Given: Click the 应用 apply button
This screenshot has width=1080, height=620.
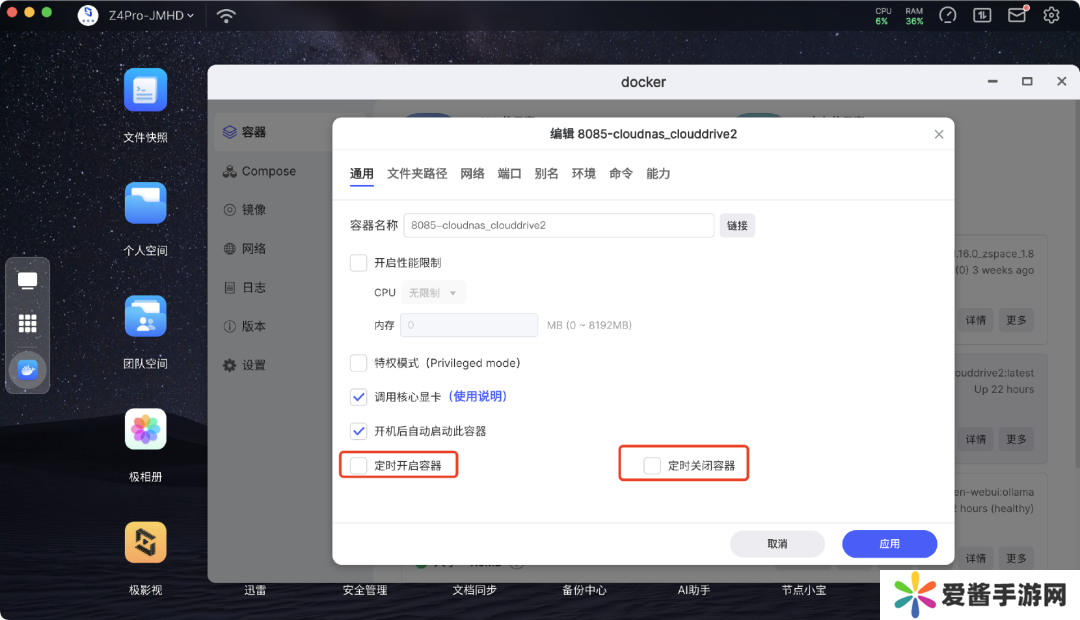Looking at the screenshot, I should (x=889, y=544).
